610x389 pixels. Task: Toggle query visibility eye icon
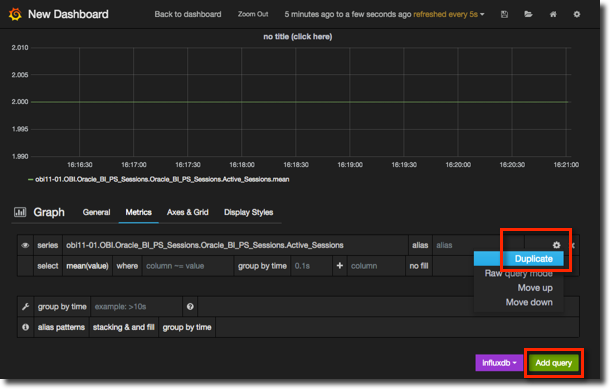click(26, 245)
